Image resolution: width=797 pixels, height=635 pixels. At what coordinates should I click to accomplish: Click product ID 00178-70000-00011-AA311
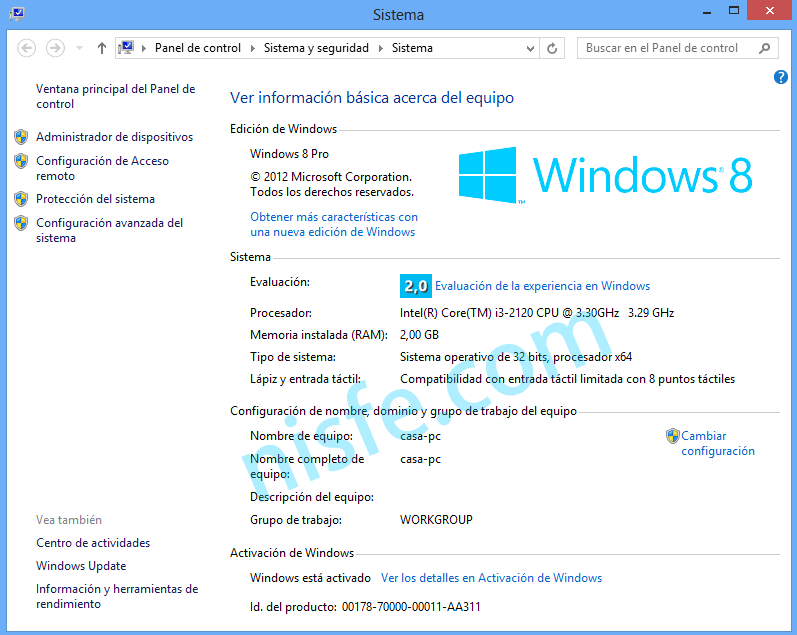point(411,607)
